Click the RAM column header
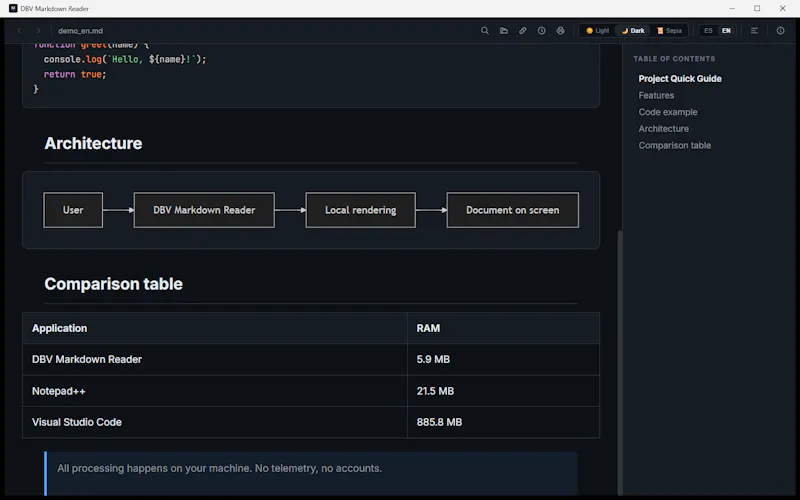Image resolution: width=800 pixels, height=500 pixels. 503,328
